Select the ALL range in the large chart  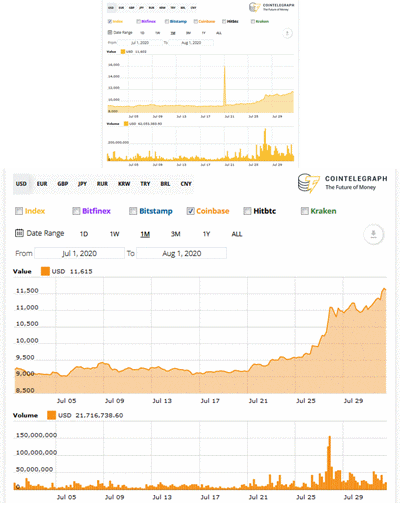point(237,234)
